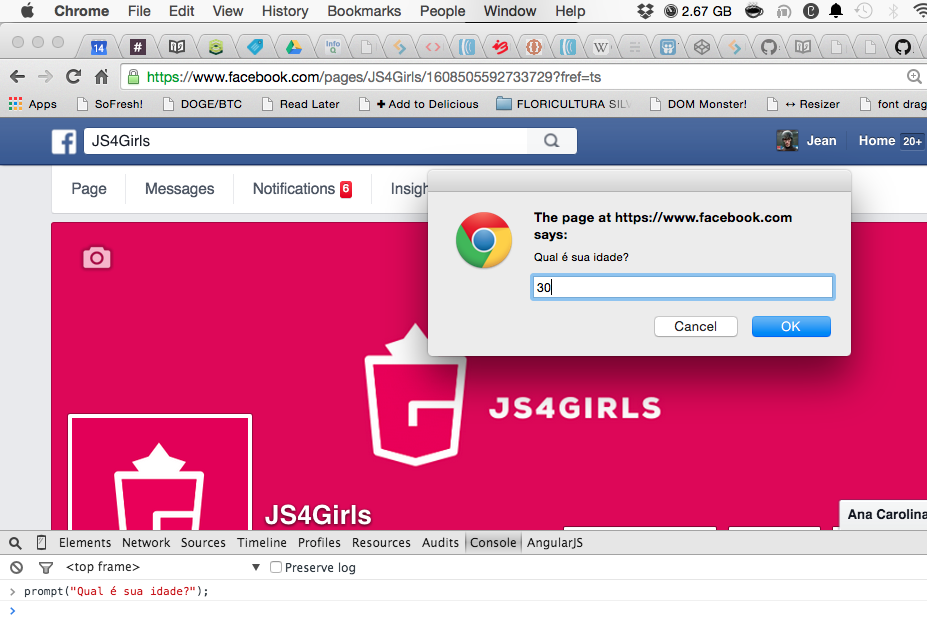Click the browser home icon
The height and width of the screenshot is (628, 927).
coord(102,76)
